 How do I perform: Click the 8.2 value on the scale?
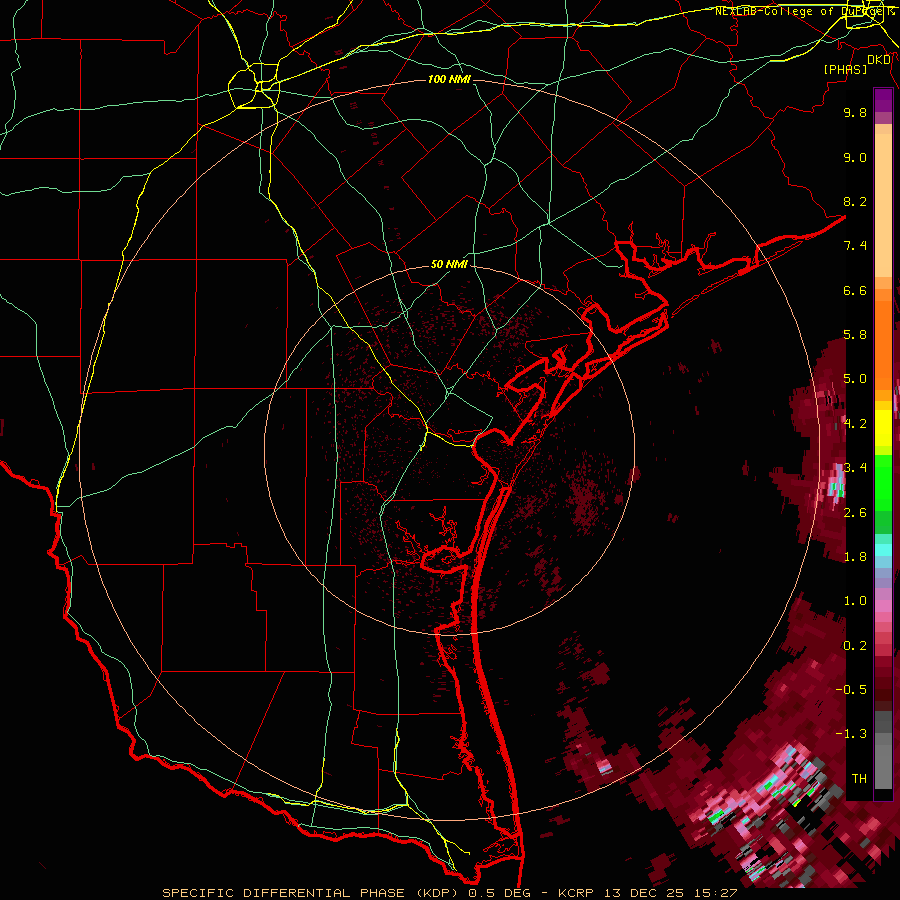click(855, 201)
